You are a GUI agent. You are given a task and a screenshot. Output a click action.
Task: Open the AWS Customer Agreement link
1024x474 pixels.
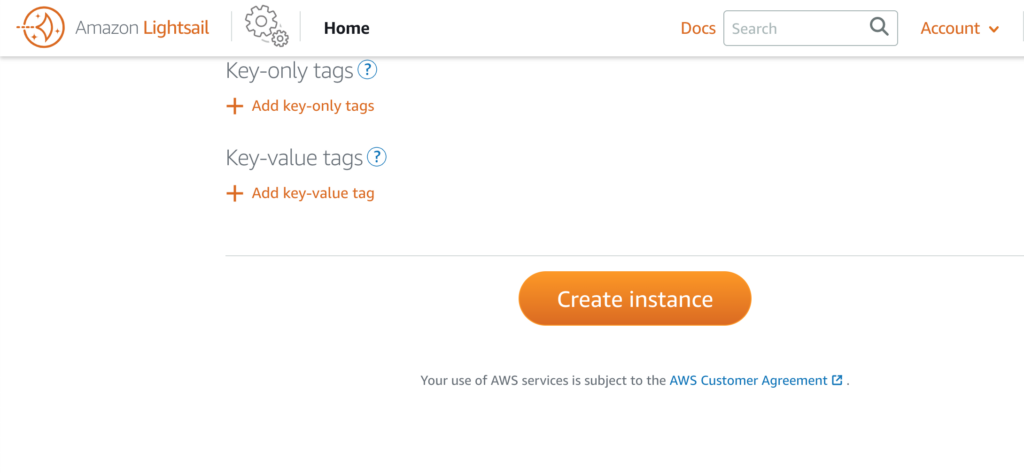tap(748, 381)
